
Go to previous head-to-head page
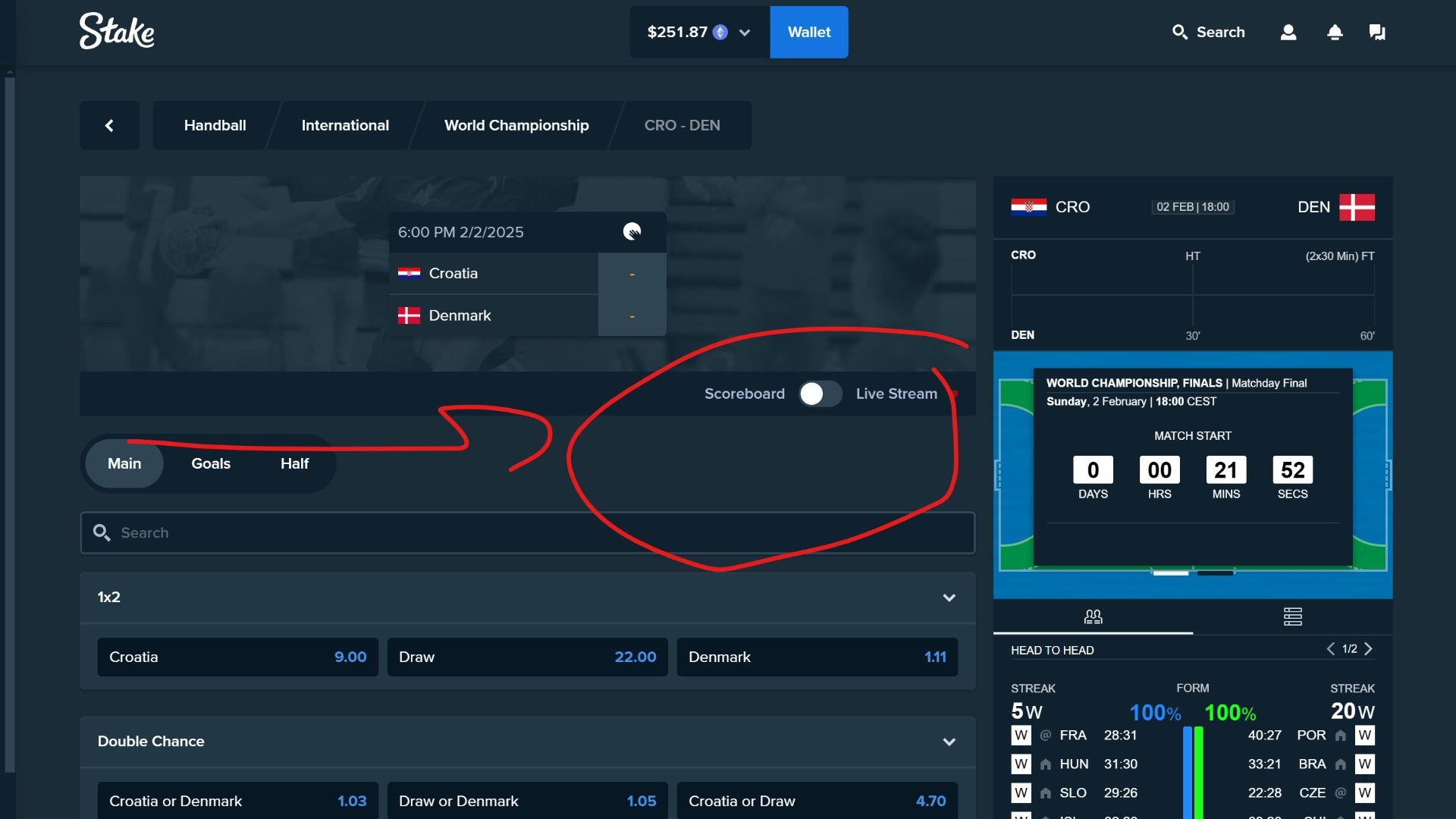point(1330,649)
